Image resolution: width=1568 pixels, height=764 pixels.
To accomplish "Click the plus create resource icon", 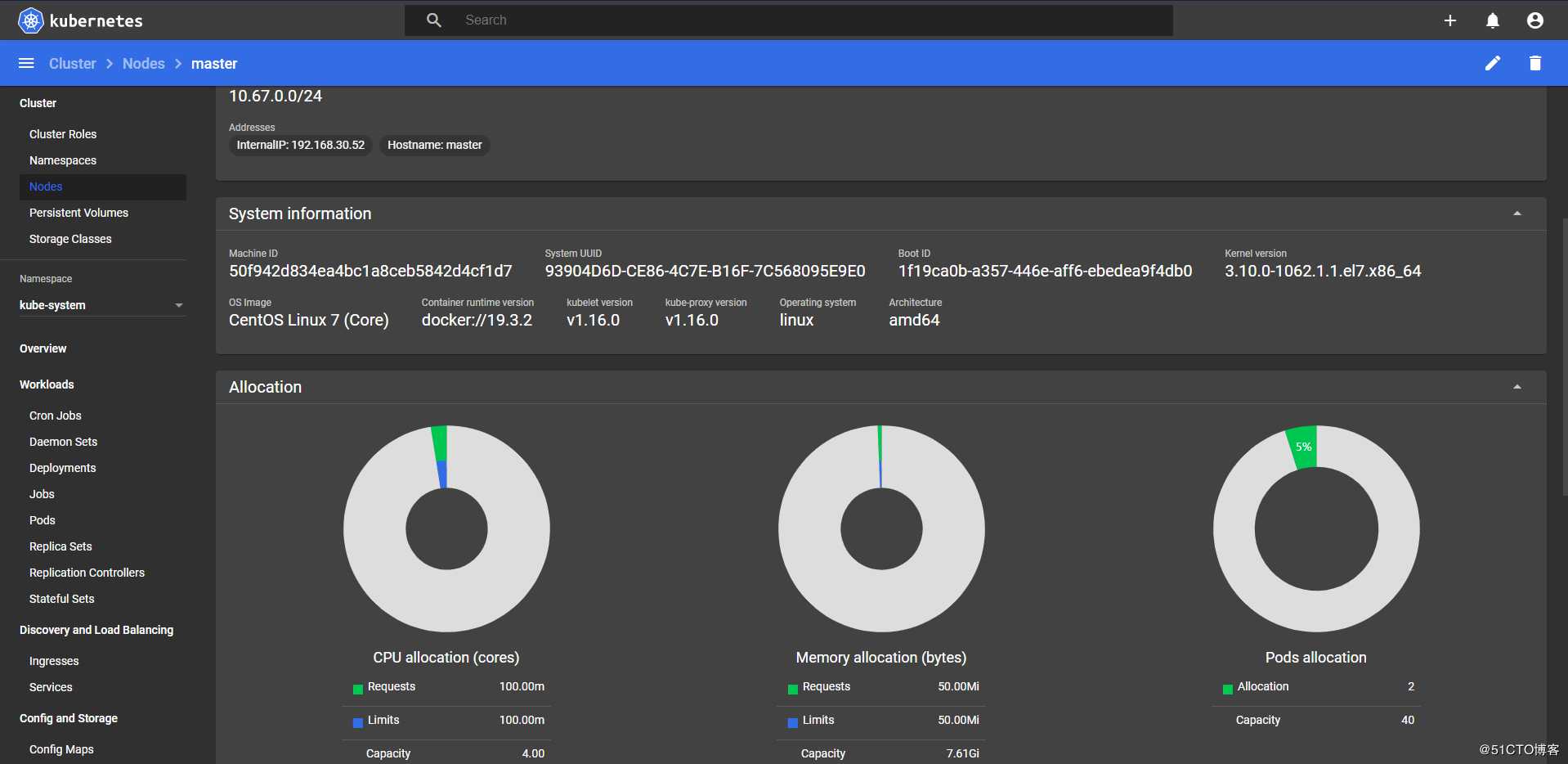I will 1450,20.
